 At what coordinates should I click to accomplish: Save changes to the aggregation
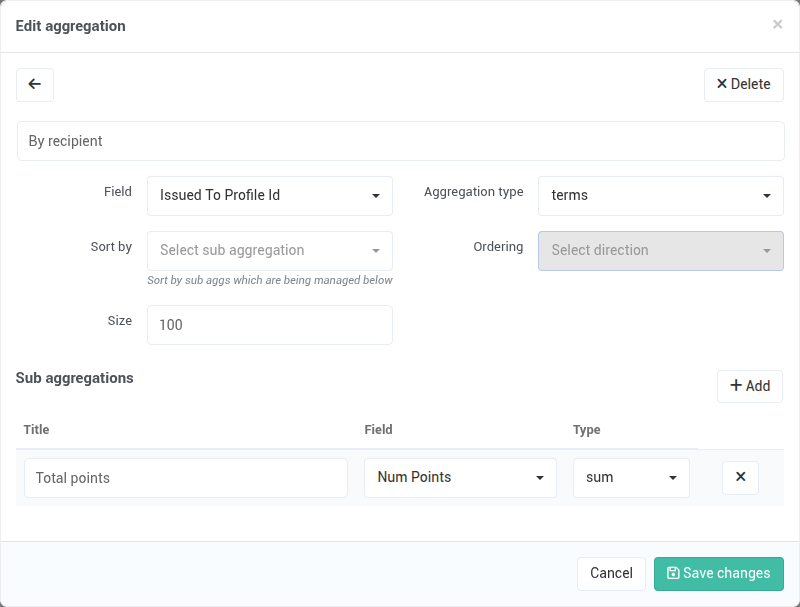click(x=718, y=574)
